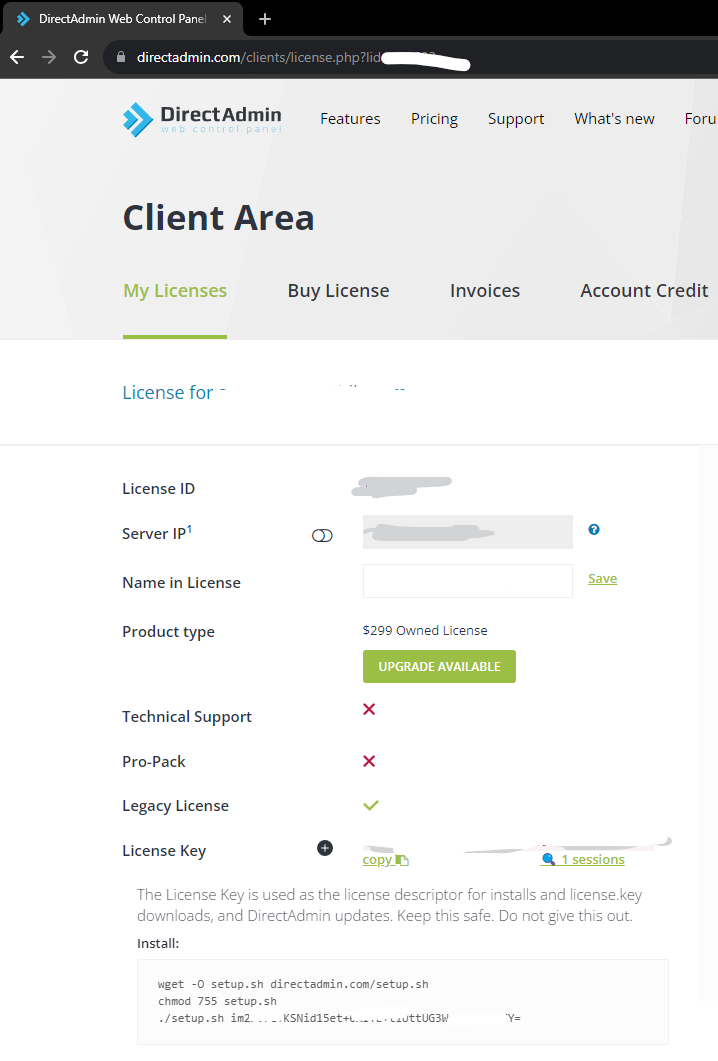Click the Technical Support red X

(x=369, y=709)
